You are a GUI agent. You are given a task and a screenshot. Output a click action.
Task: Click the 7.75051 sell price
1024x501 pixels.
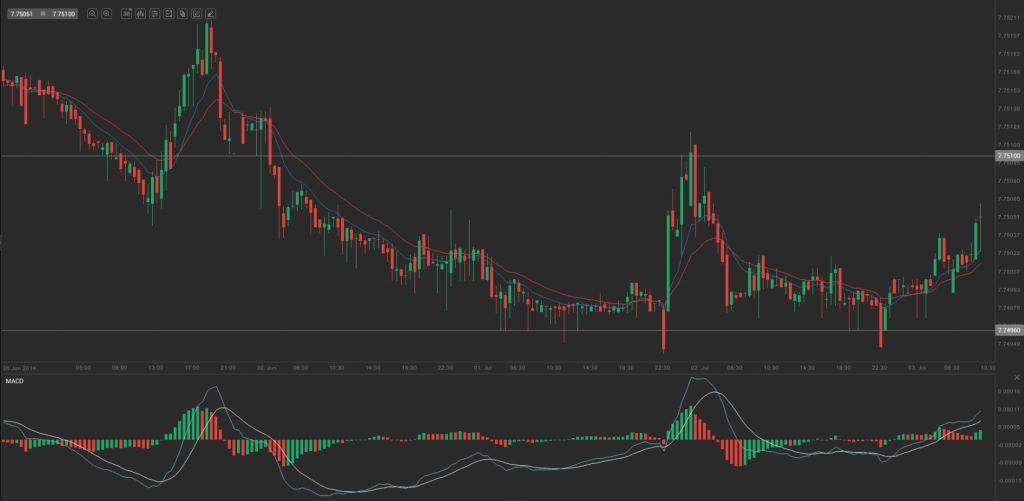coord(22,14)
